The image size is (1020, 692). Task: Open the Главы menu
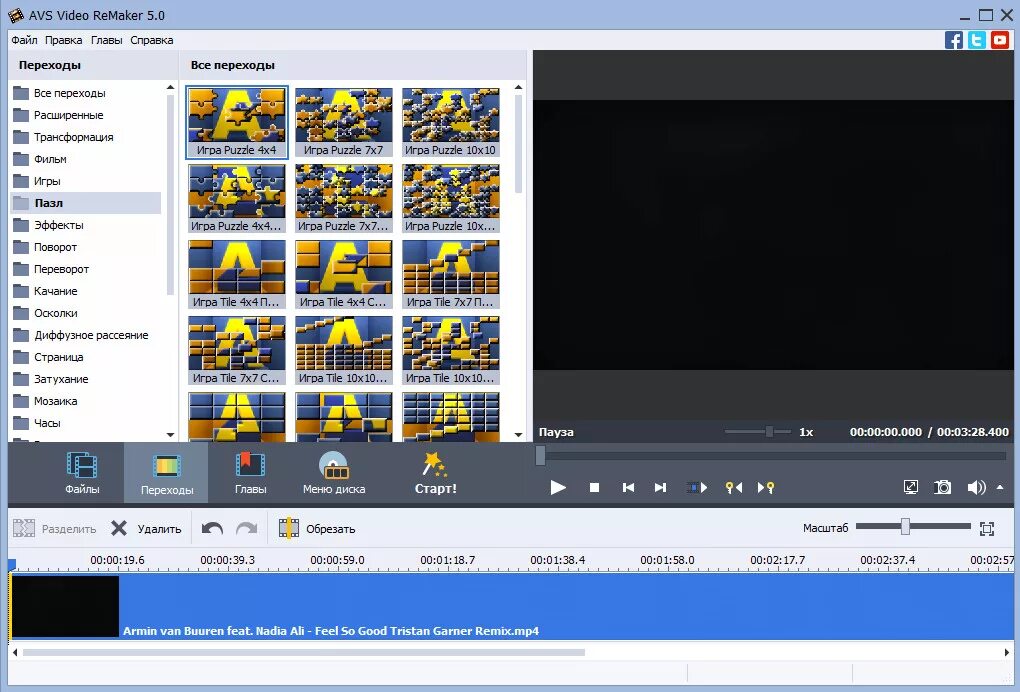point(107,40)
